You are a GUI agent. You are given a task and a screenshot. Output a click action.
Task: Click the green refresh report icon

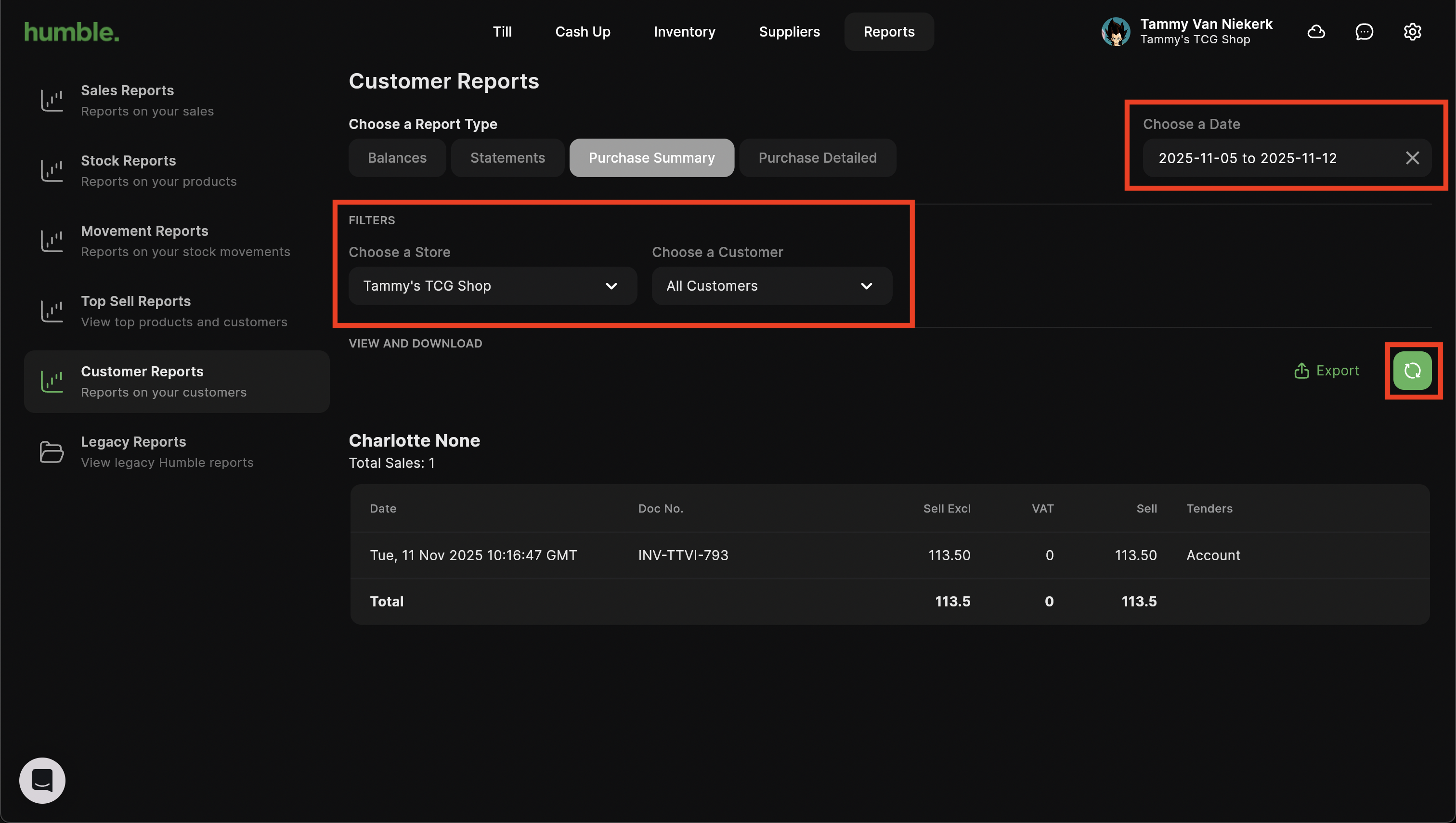[x=1412, y=371]
